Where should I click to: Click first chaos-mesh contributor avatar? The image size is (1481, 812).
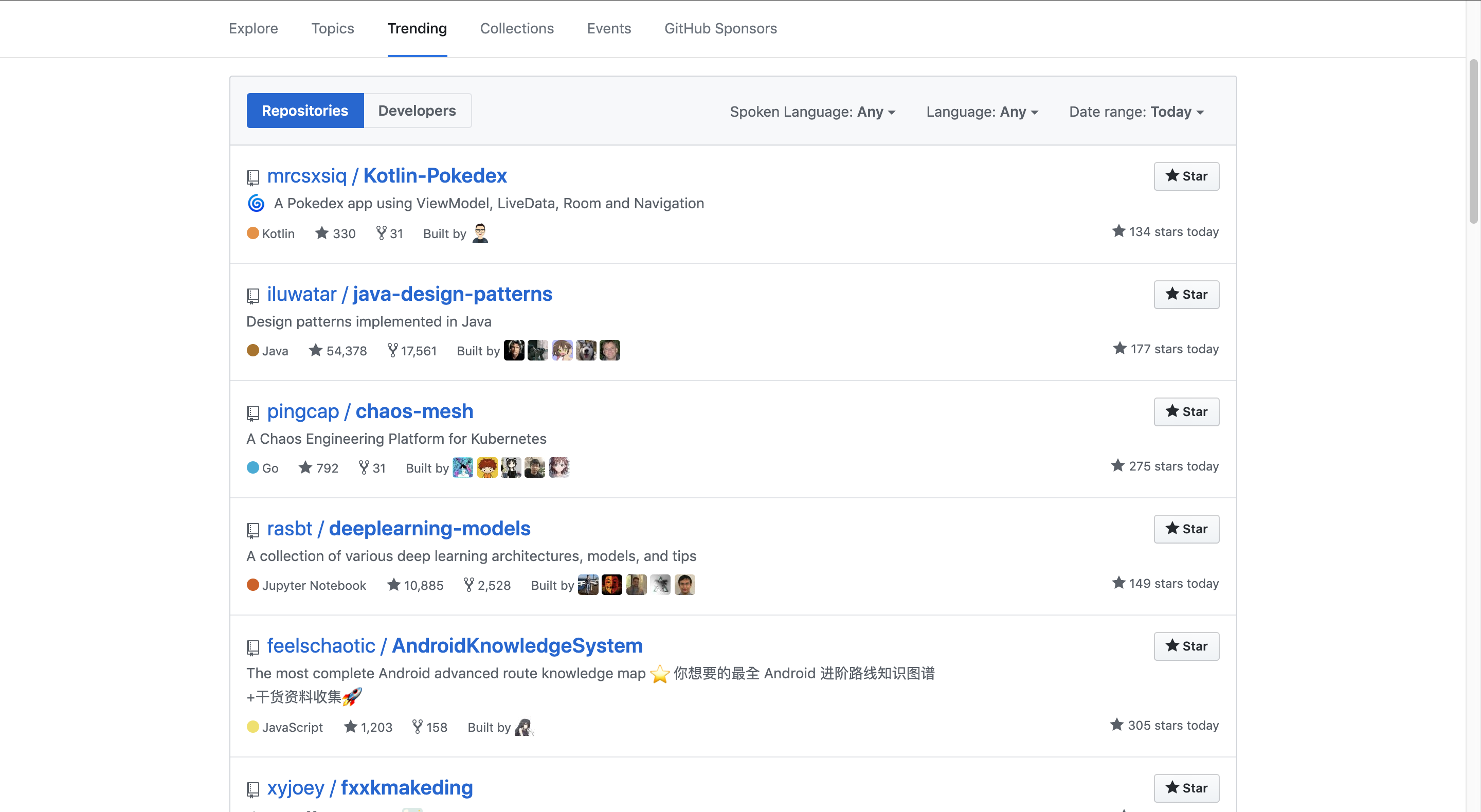click(463, 467)
